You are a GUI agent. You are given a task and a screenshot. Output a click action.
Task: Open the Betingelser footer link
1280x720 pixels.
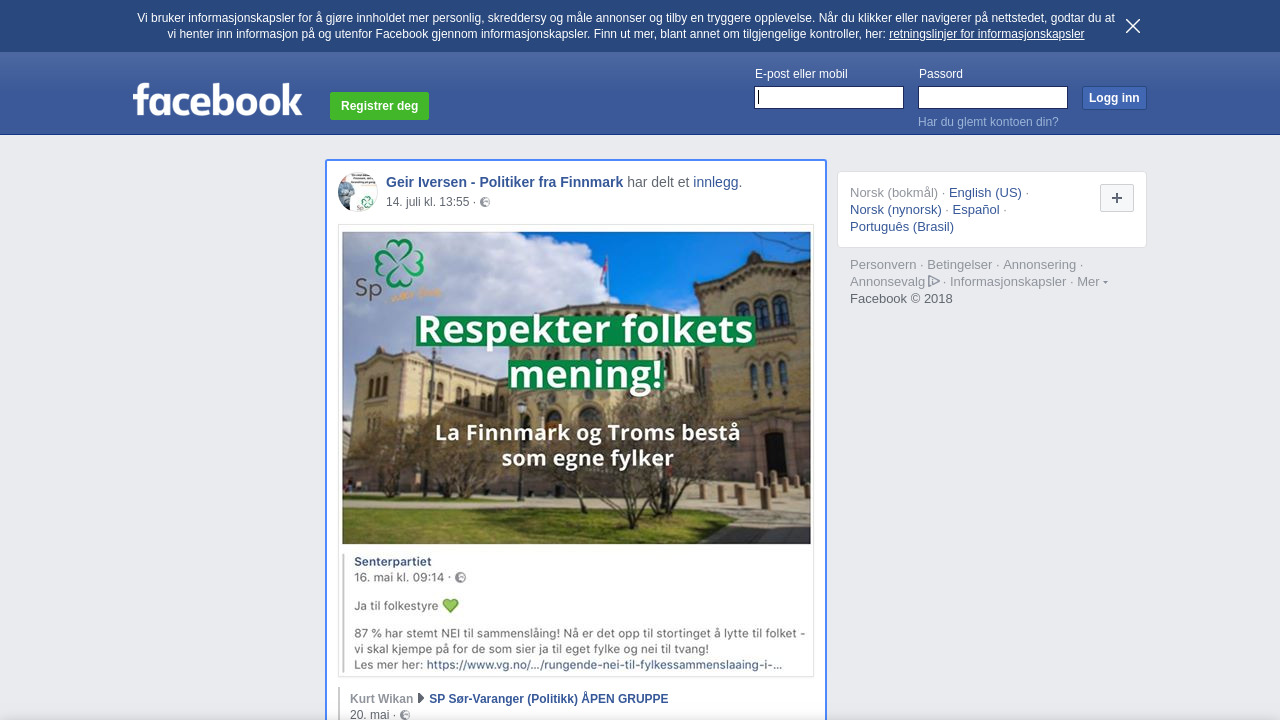coord(959,265)
